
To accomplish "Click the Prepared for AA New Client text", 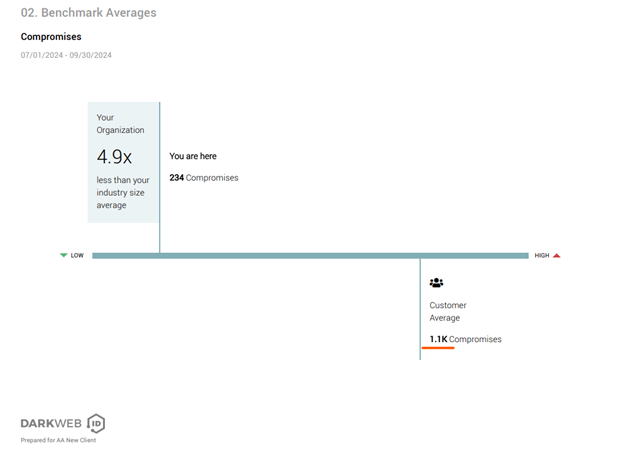I will 58,440.
